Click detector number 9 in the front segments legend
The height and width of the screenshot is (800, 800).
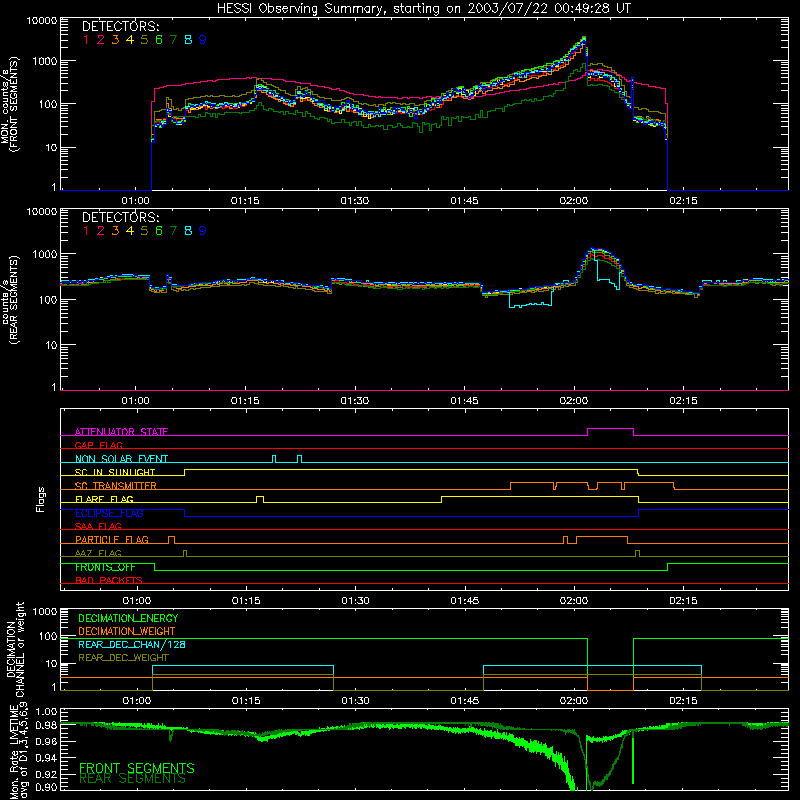pos(203,39)
